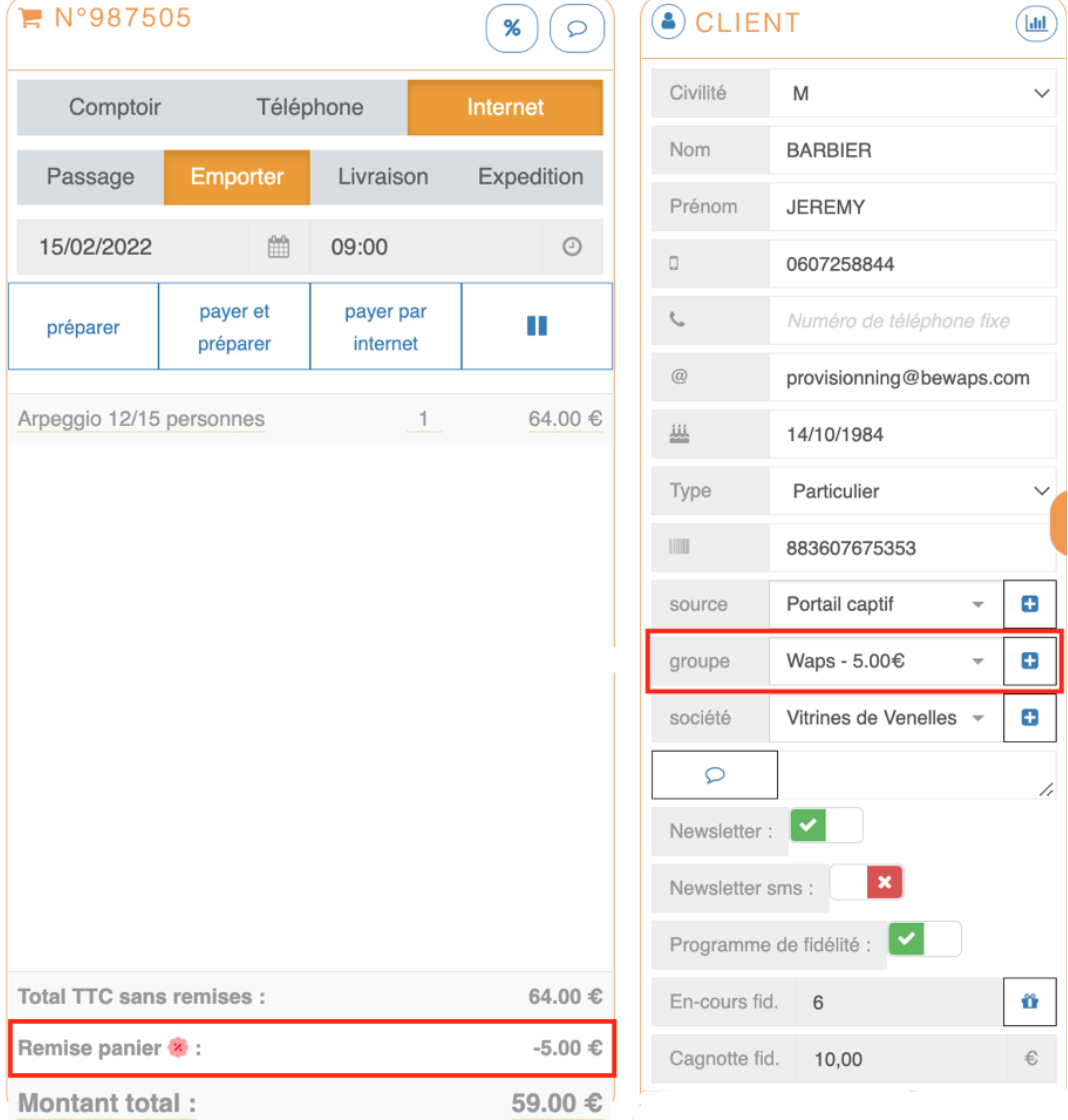
Task: Add a new source with plus icon
Action: point(1029,604)
